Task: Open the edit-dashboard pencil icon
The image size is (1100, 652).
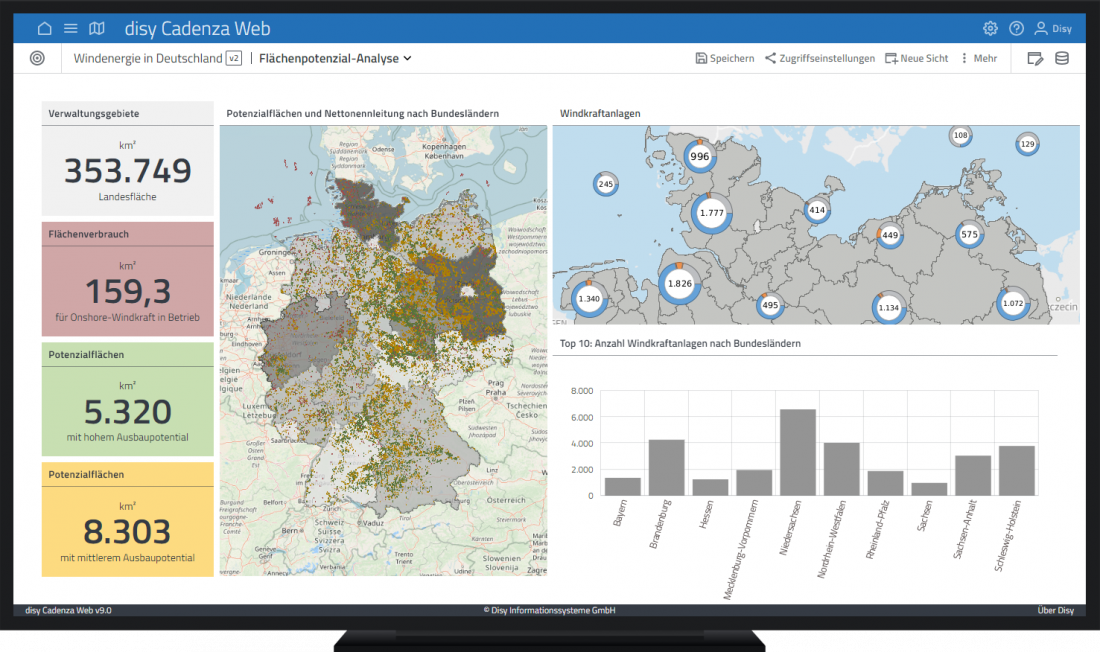Action: coord(1035,58)
